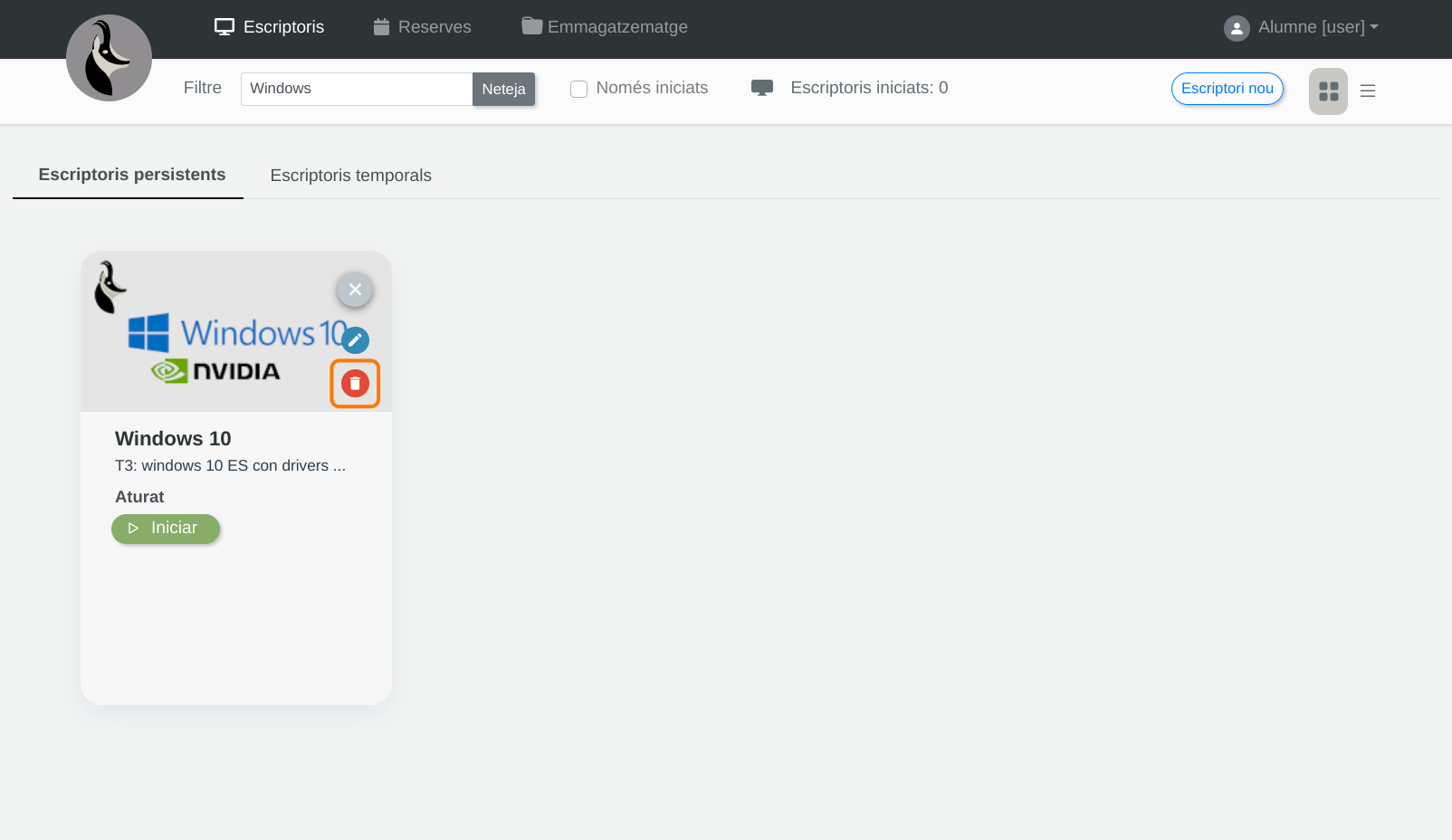Click the Filtre text input field
The height and width of the screenshot is (840, 1452).
(x=356, y=89)
